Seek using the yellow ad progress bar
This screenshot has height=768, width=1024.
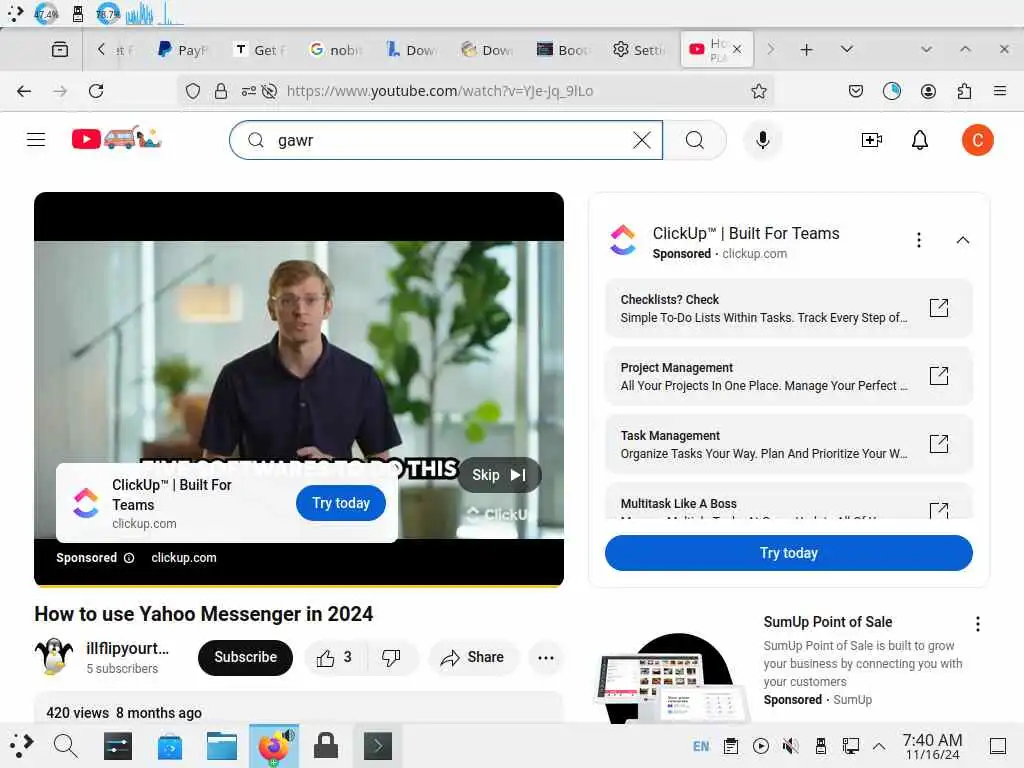coord(298,586)
